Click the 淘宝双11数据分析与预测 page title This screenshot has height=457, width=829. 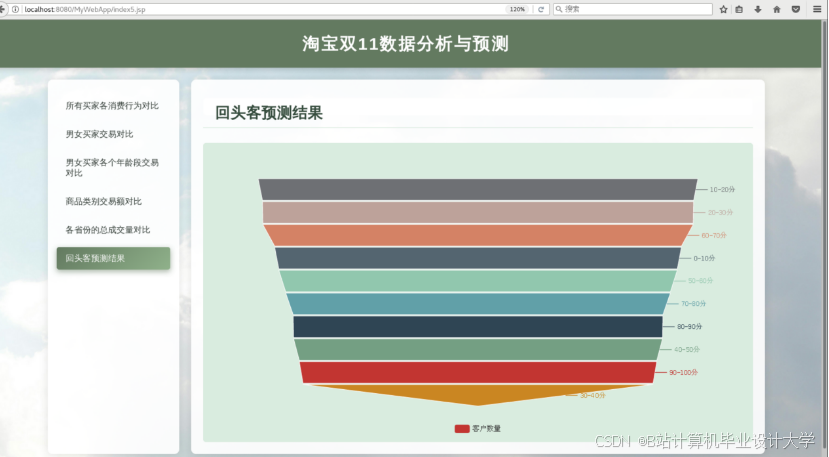[x=406, y=44]
